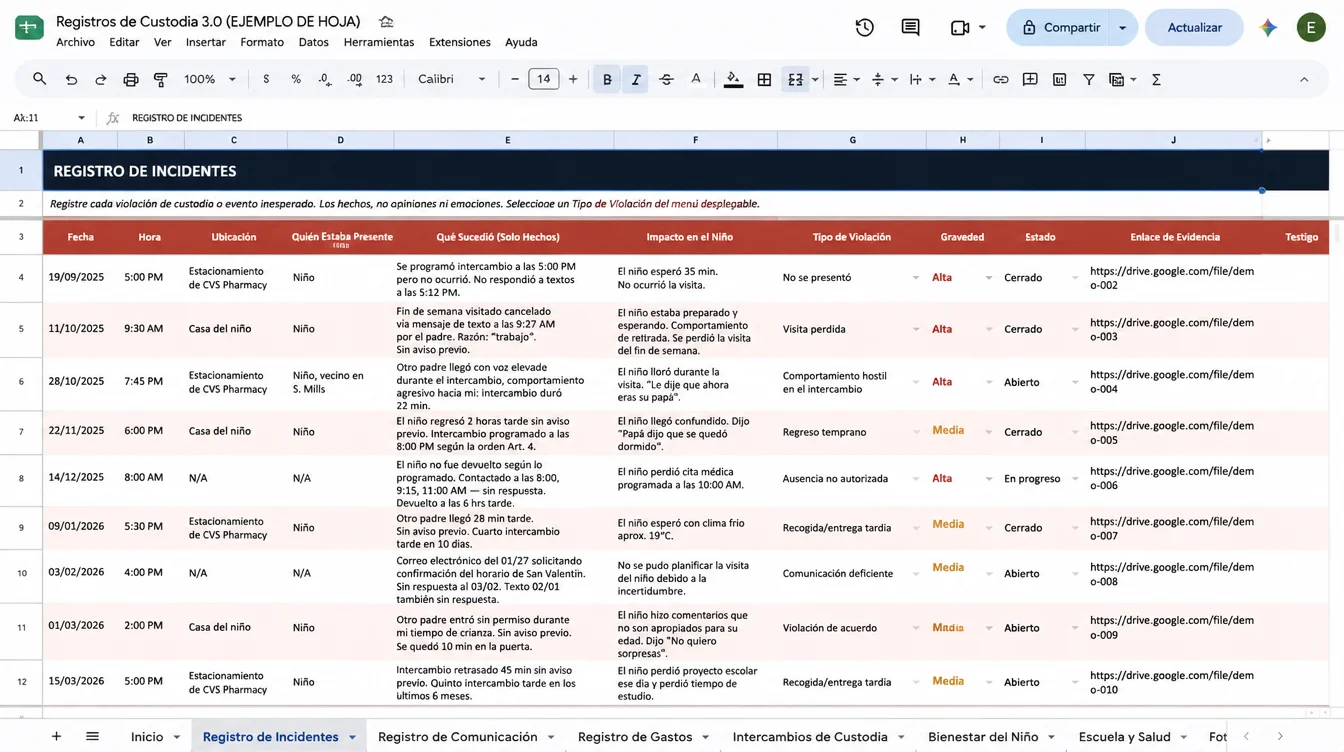Image resolution: width=1344 pixels, height=752 pixels.
Task: Open version history clock icon
Action: (865, 28)
